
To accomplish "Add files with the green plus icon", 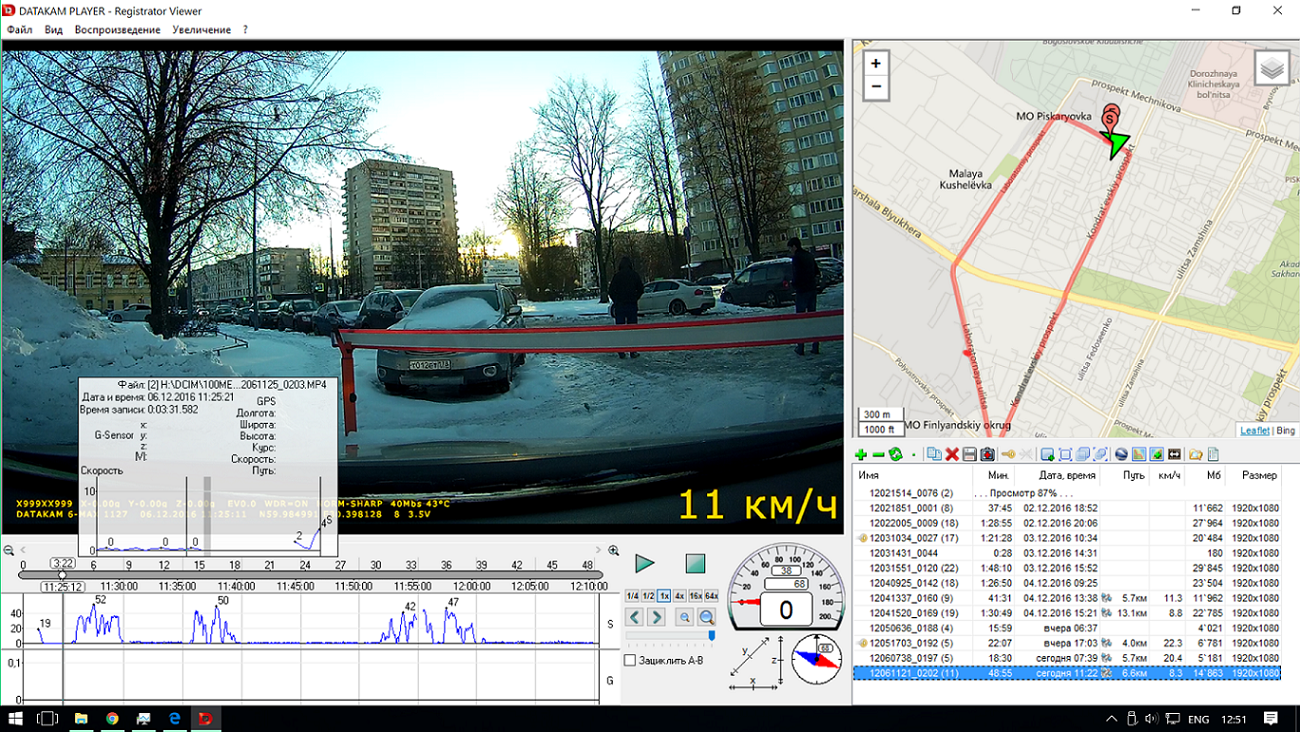I will click(x=861, y=454).
